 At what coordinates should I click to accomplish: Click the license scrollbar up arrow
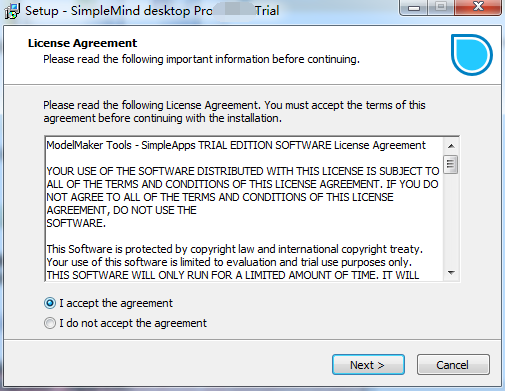pos(451,146)
